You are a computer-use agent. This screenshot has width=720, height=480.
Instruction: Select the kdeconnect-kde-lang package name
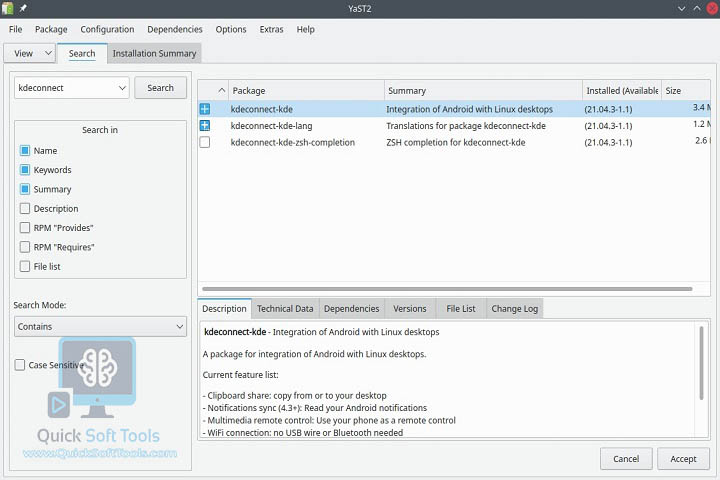click(271, 126)
